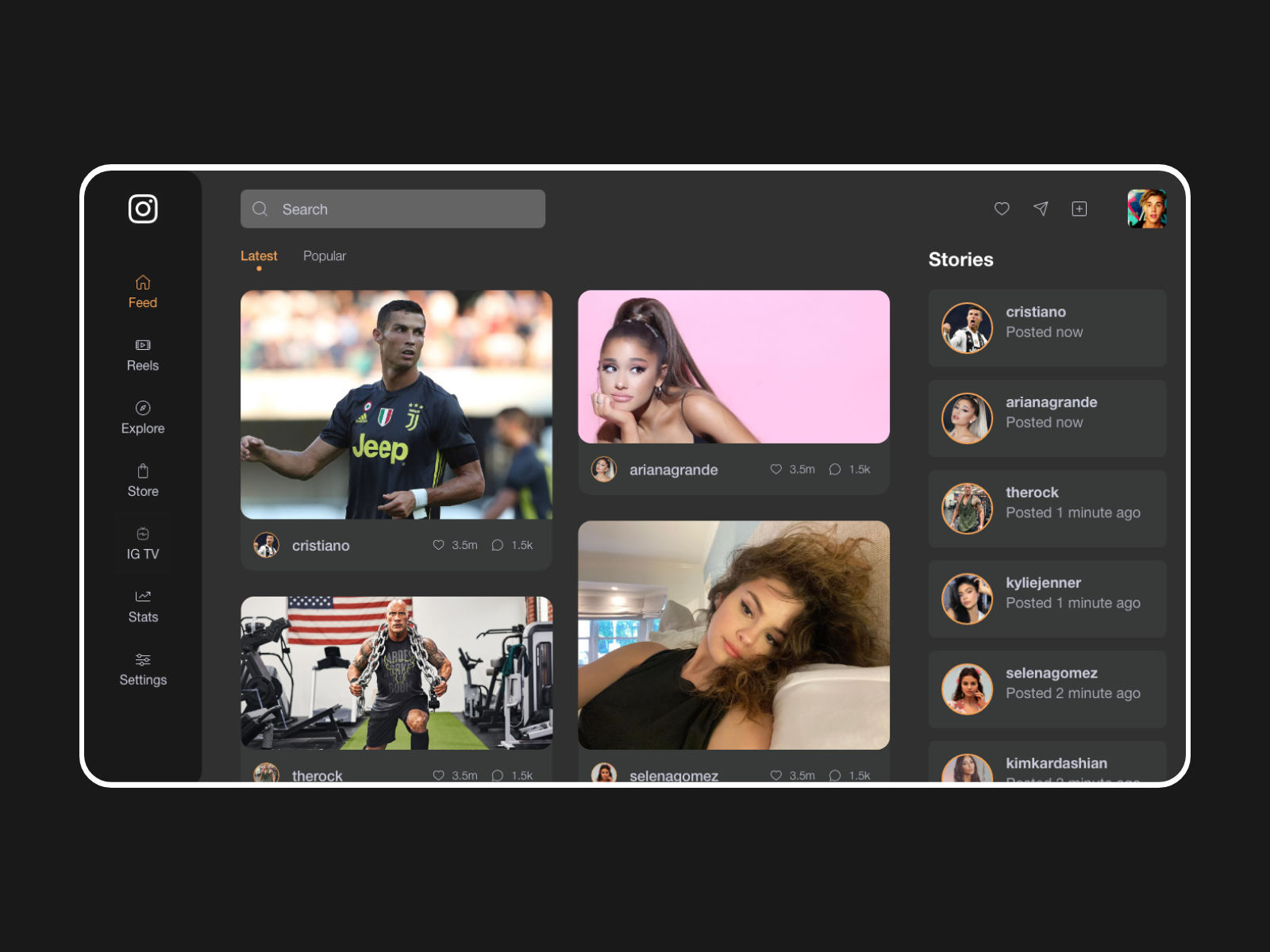Like cristiano's post using the heart icon
The width and height of the screenshot is (1270, 952).
pos(438,545)
